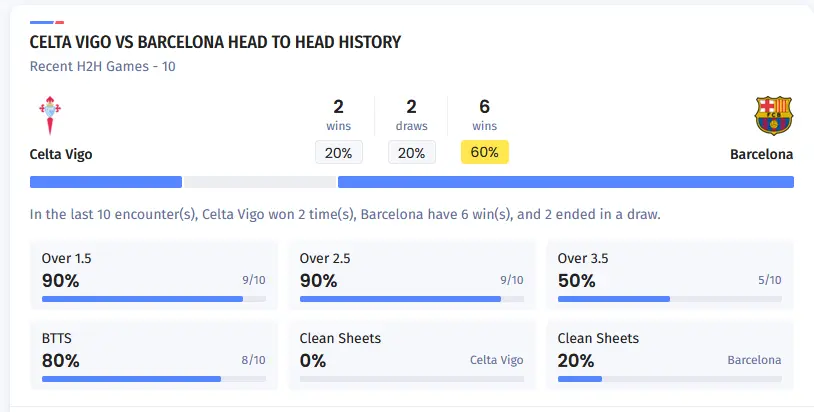Viewport: 814px width, 412px height.
Task: Select the Over 1.5 stat card
Action: pyautogui.click(x=154, y=274)
